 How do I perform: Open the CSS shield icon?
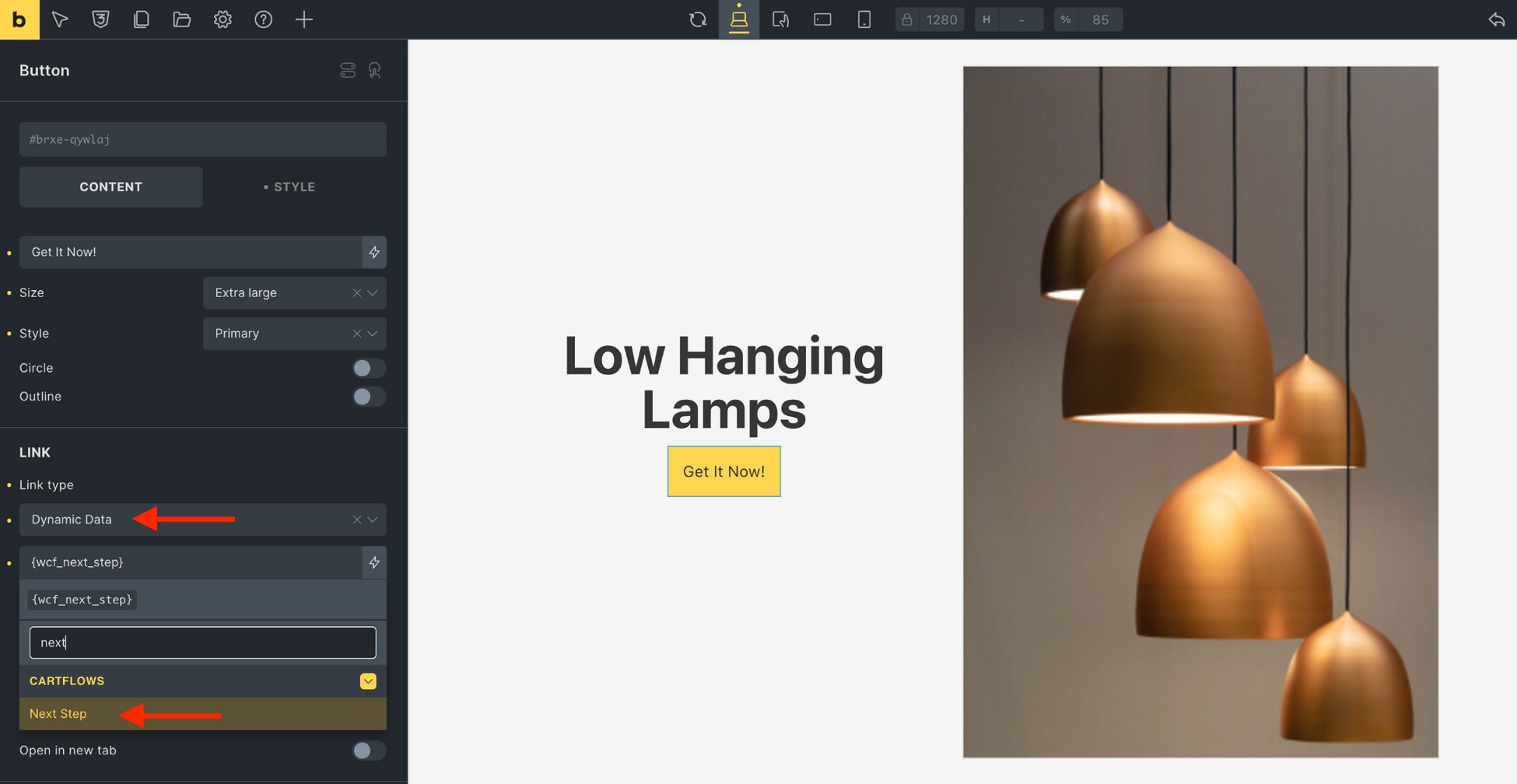(100, 19)
